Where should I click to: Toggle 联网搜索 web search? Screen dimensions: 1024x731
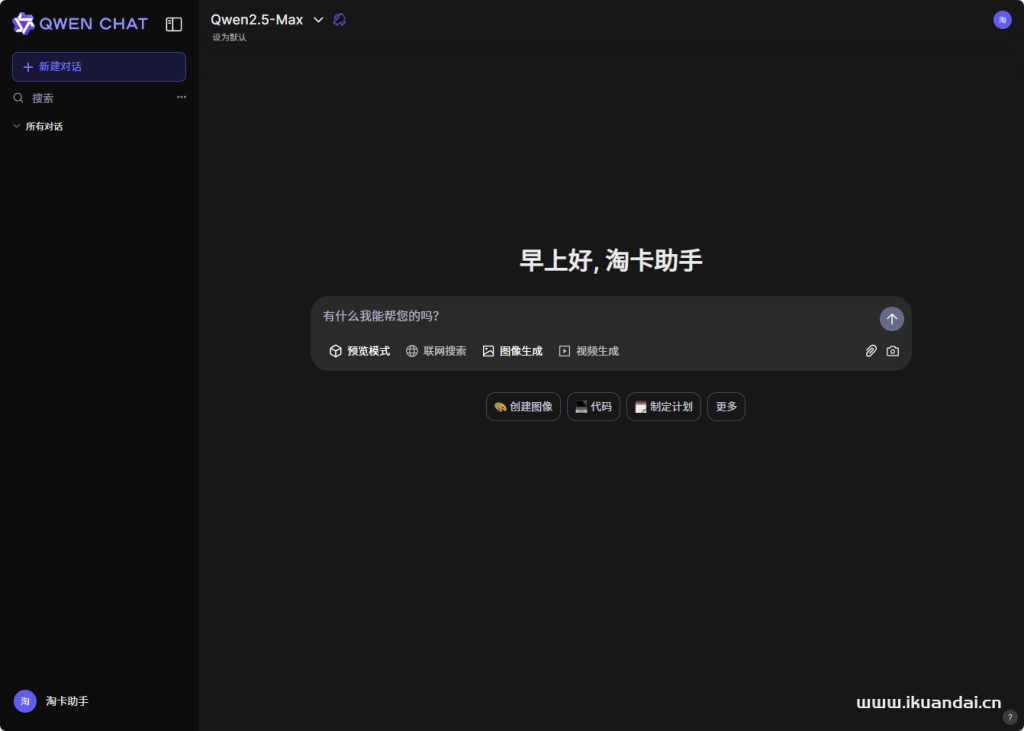tap(436, 351)
